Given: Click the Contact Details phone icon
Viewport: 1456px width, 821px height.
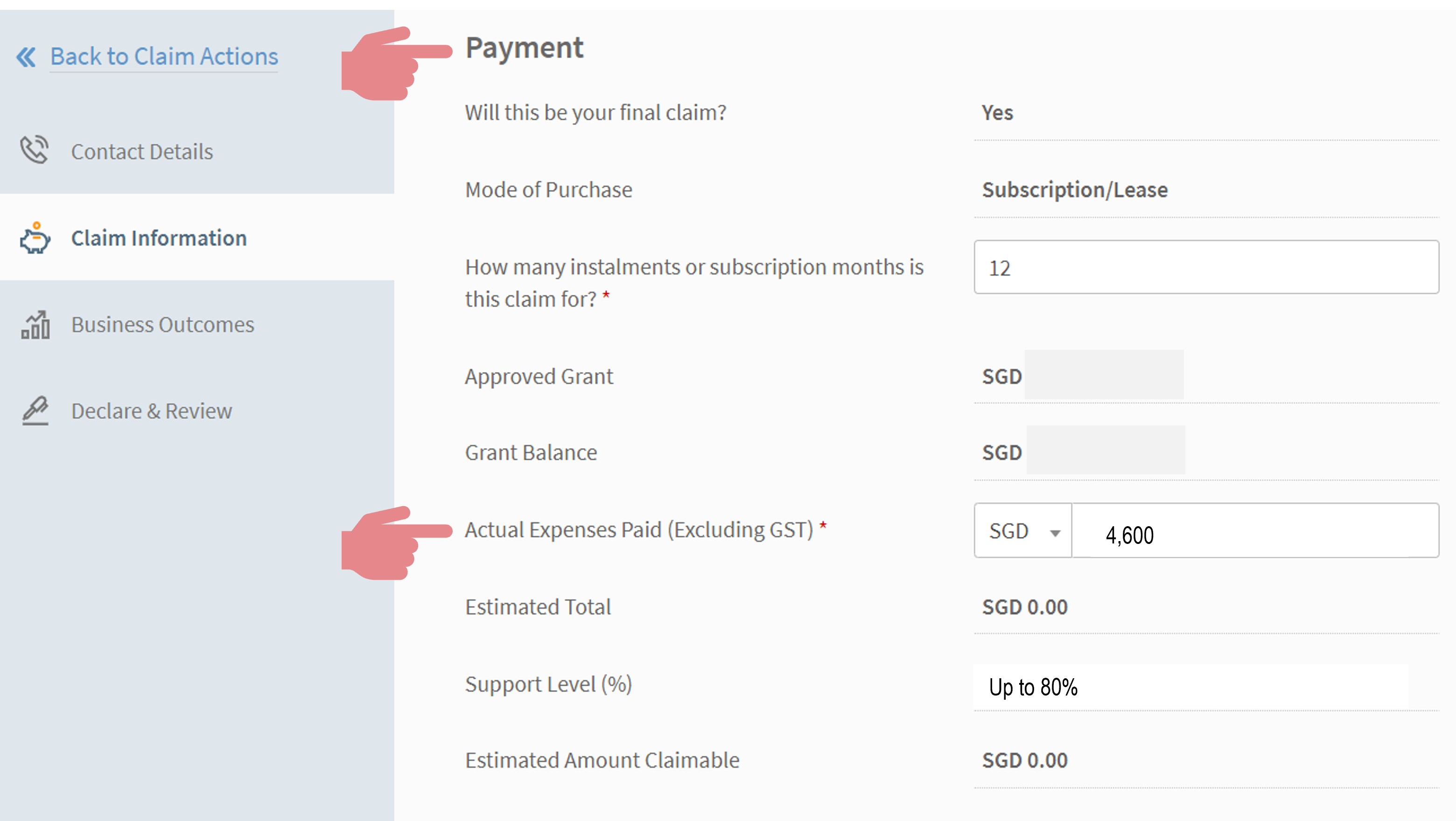Looking at the screenshot, I should (35, 150).
